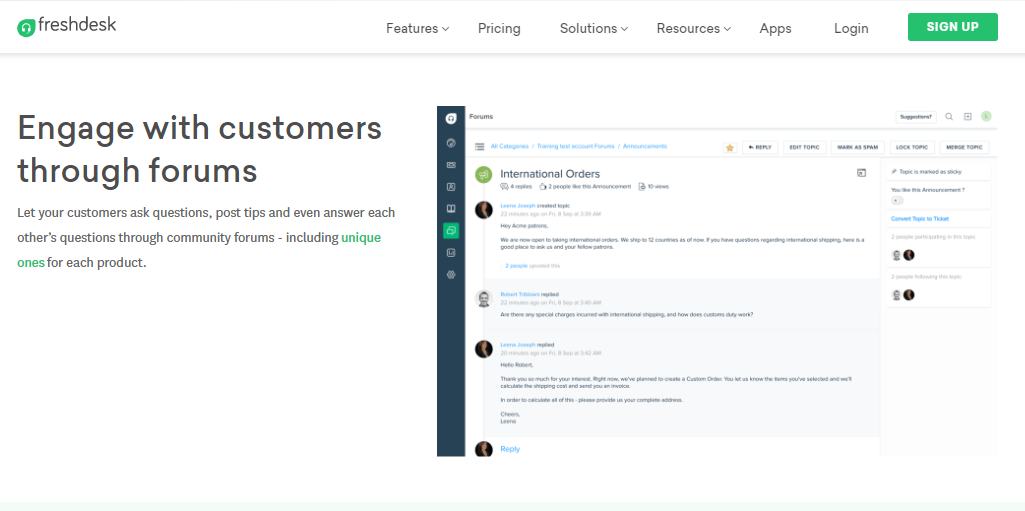
Task: Click the speech bubble icon by '4 replies'
Action: (x=504, y=187)
